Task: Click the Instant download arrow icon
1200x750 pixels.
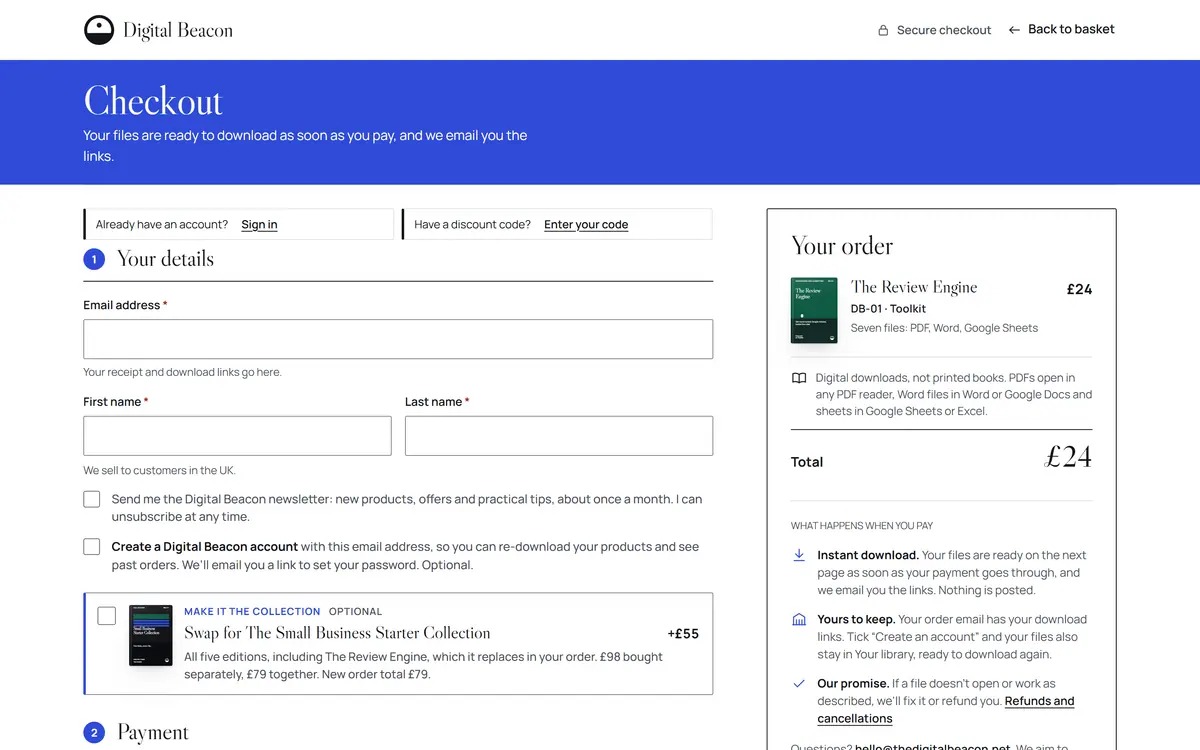Action: [x=799, y=555]
